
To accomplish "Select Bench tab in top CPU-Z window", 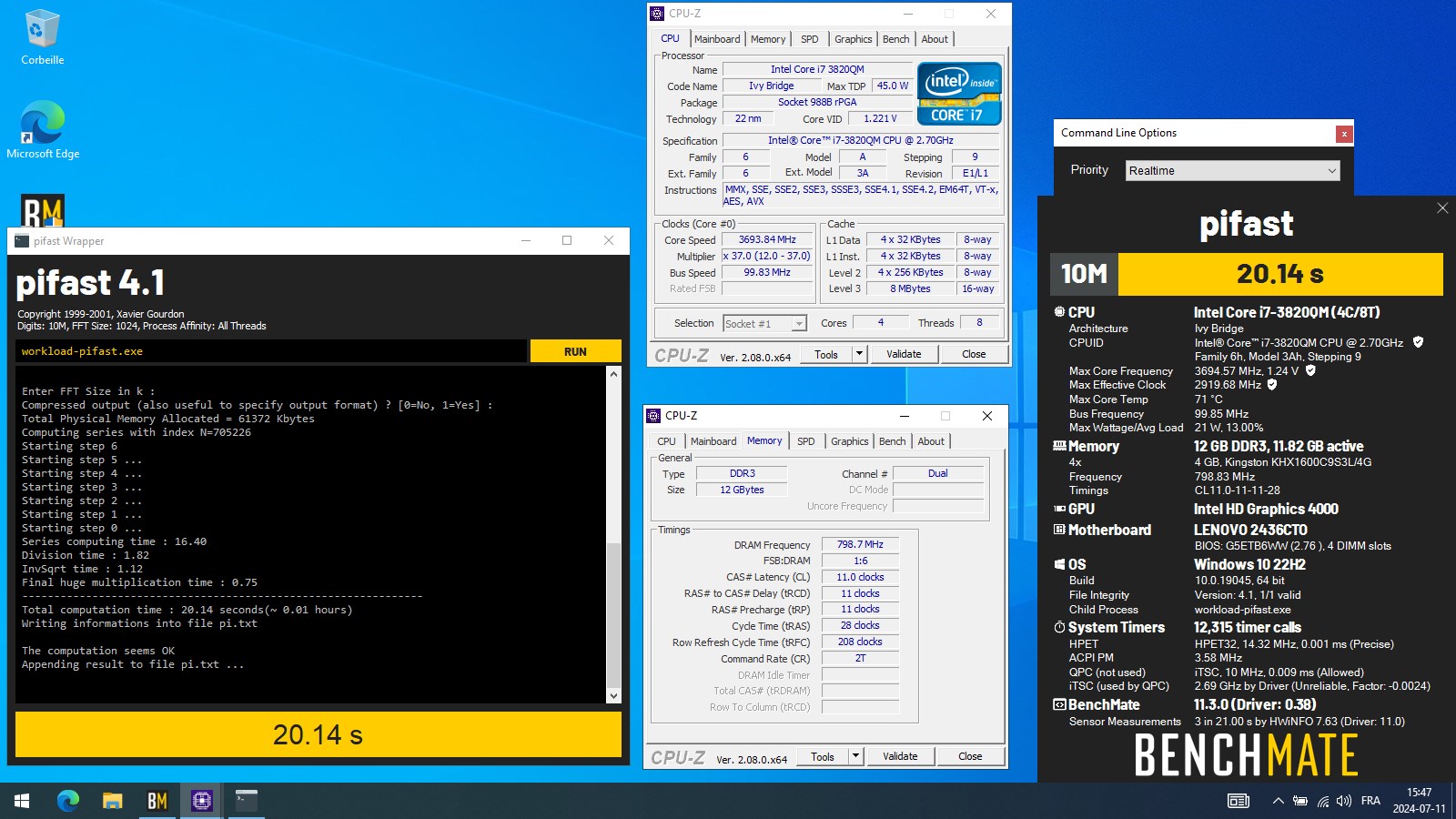I will click(895, 39).
